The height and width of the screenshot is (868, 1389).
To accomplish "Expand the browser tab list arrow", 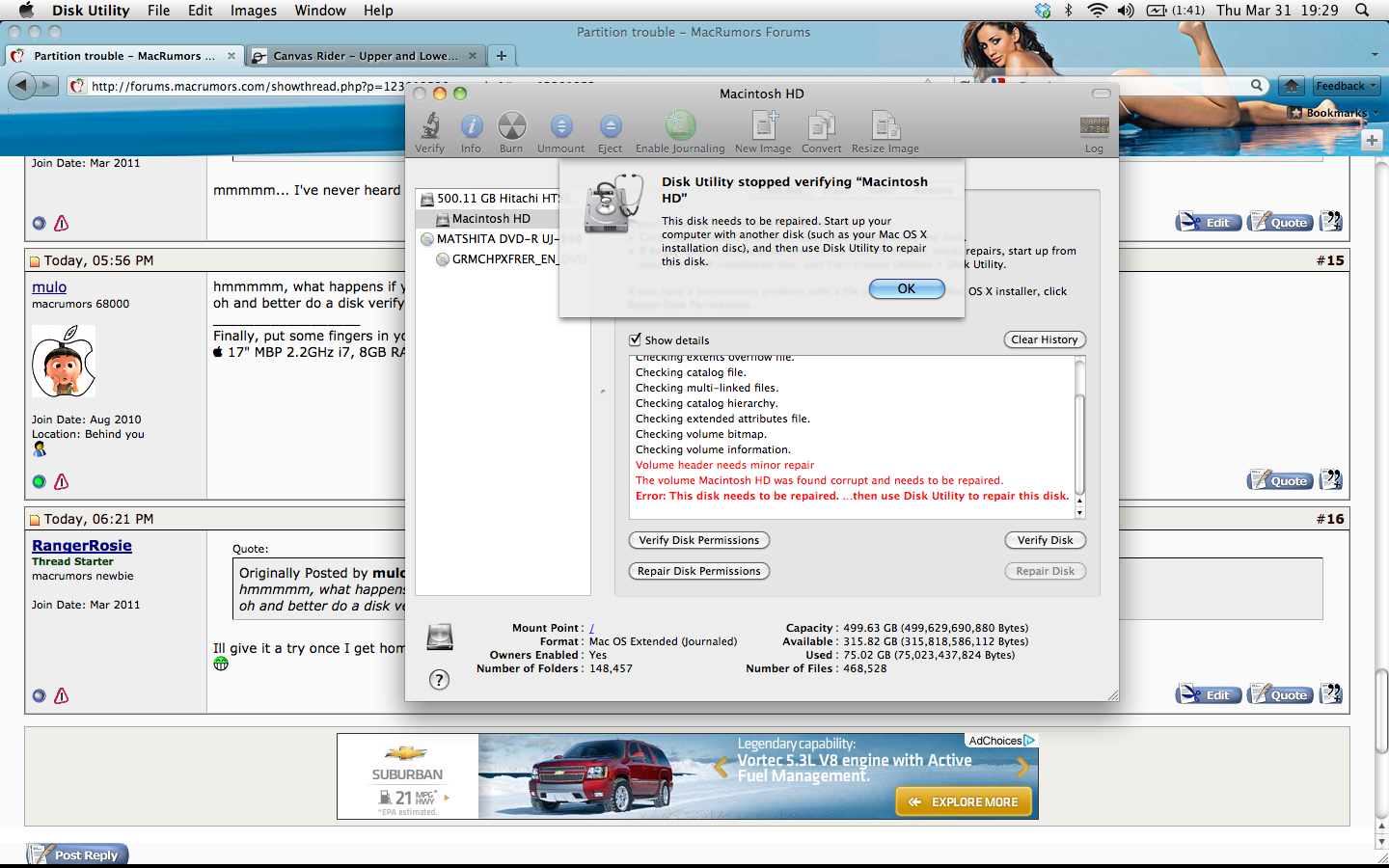I will [x=1375, y=55].
